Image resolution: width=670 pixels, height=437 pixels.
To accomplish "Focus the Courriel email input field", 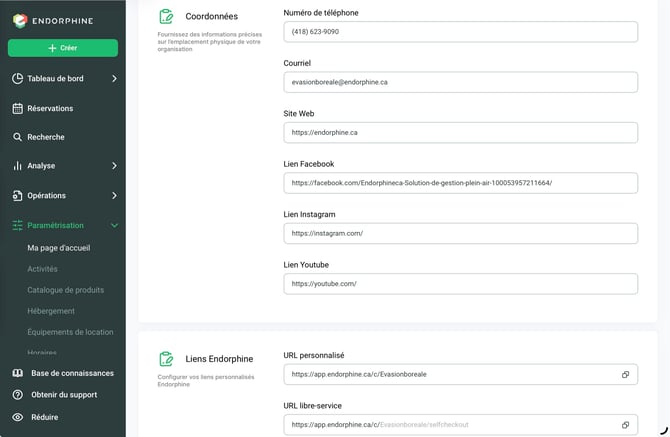I will pyautogui.click(x=461, y=82).
